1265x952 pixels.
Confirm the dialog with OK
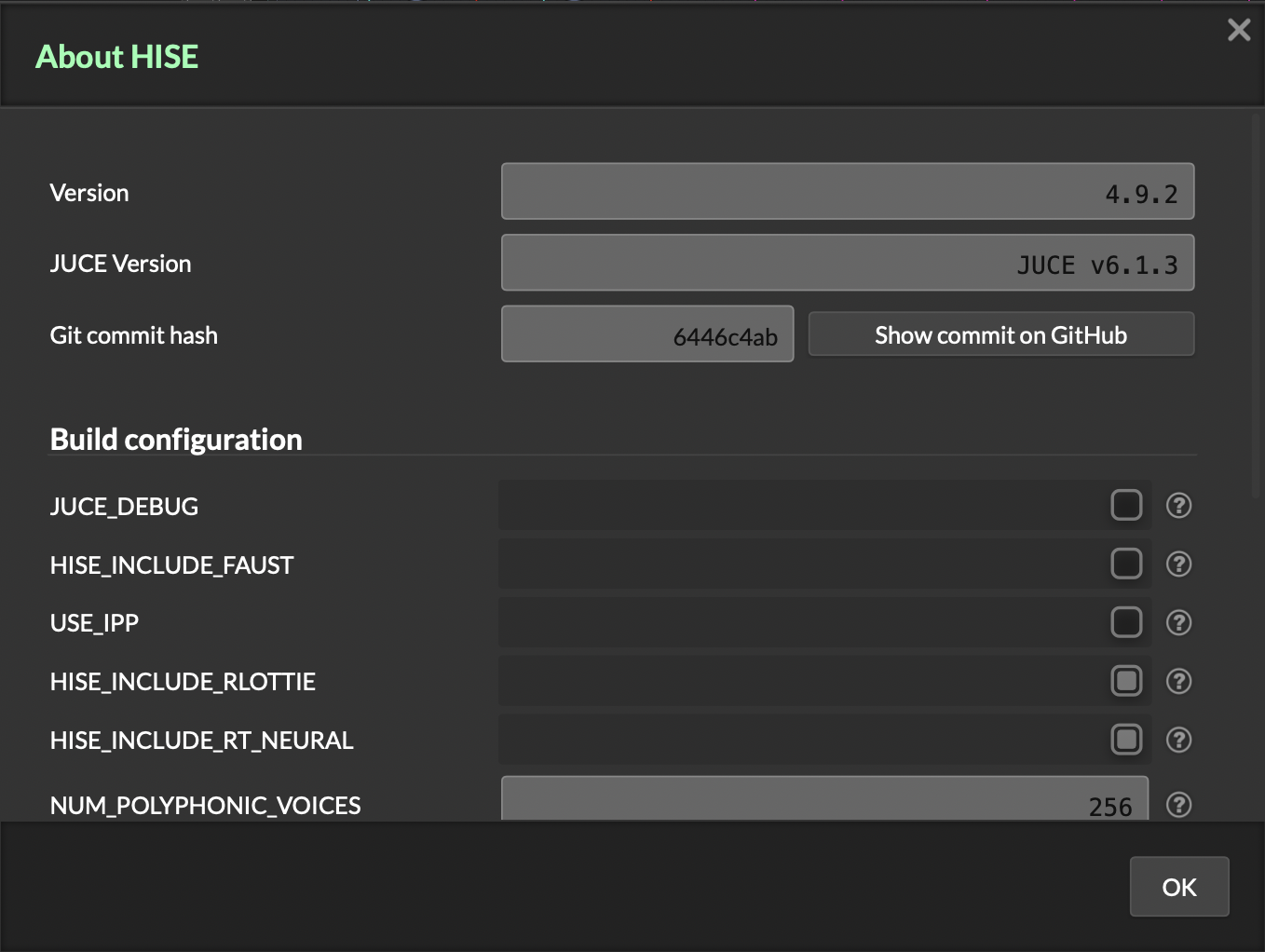(x=1179, y=887)
